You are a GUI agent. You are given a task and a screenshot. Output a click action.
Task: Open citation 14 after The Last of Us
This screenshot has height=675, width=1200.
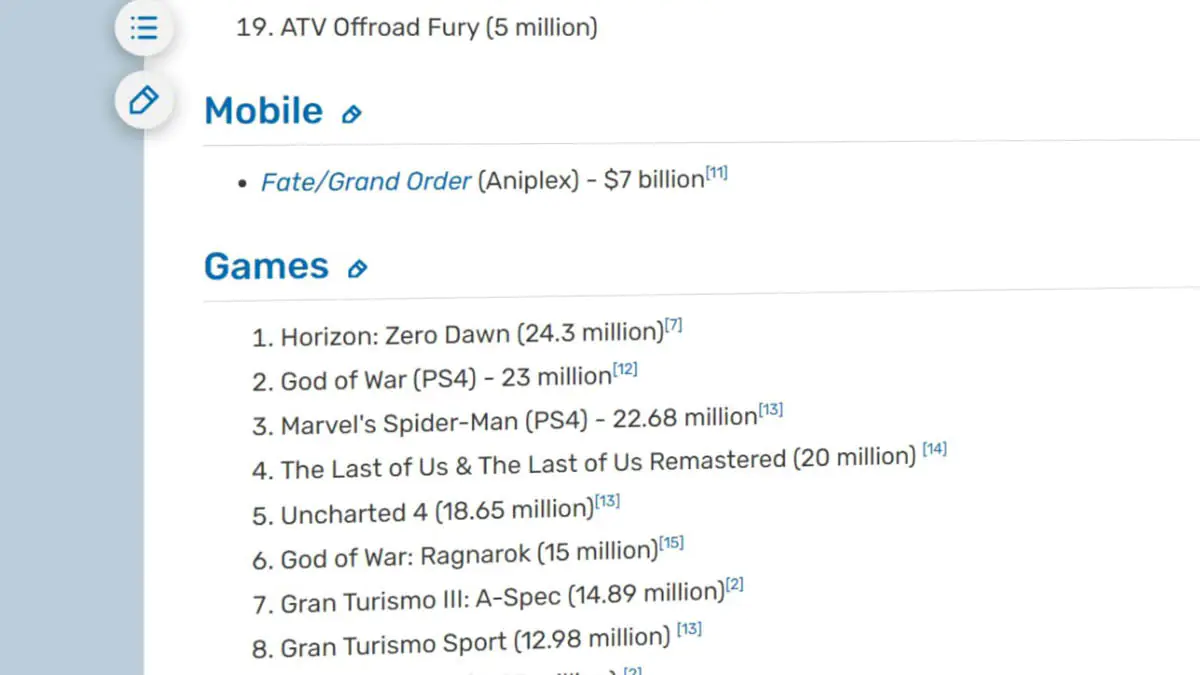click(x=934, y=450)
